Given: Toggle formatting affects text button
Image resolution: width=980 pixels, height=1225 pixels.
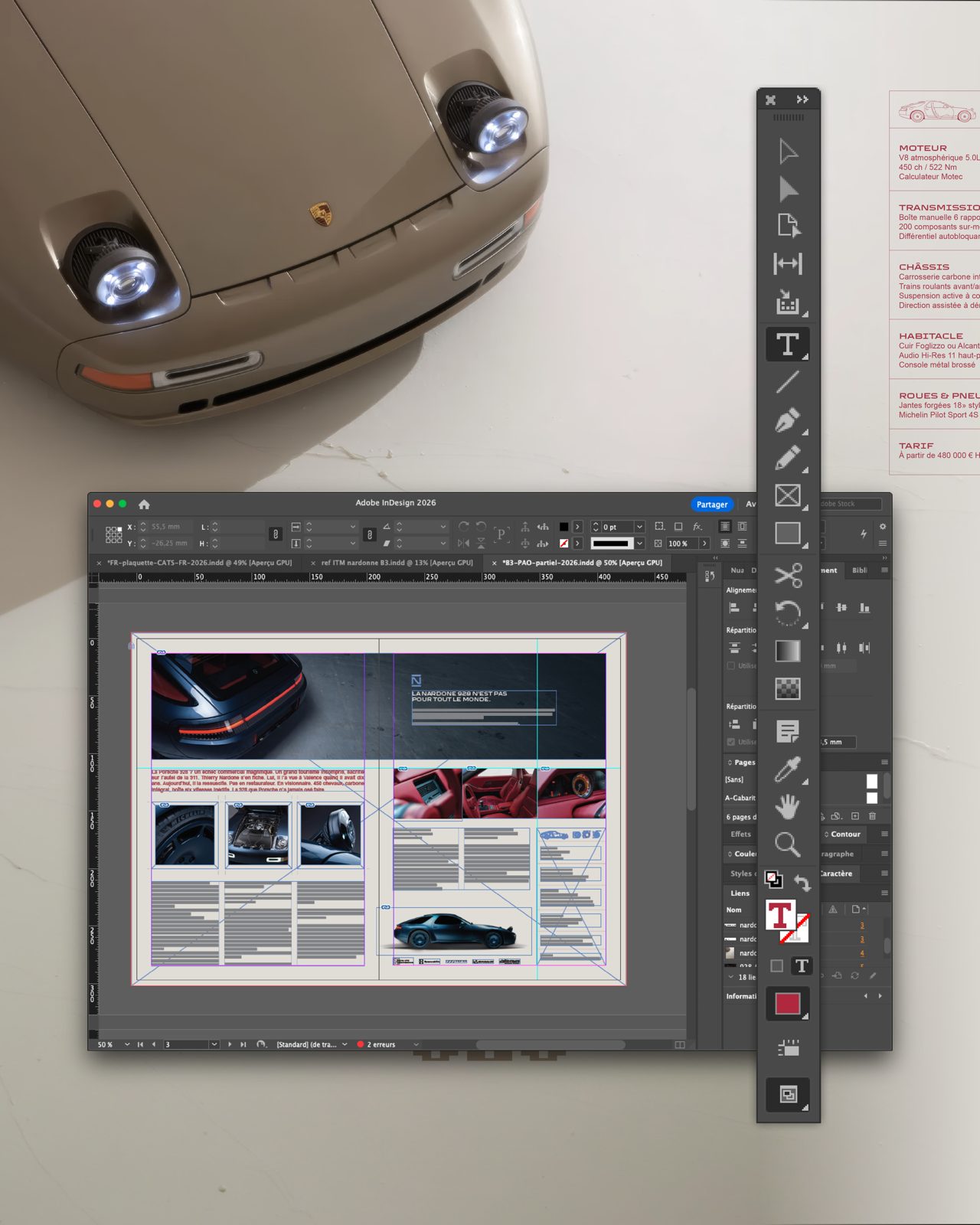Looking at the screenshot, I should point(802,966).
